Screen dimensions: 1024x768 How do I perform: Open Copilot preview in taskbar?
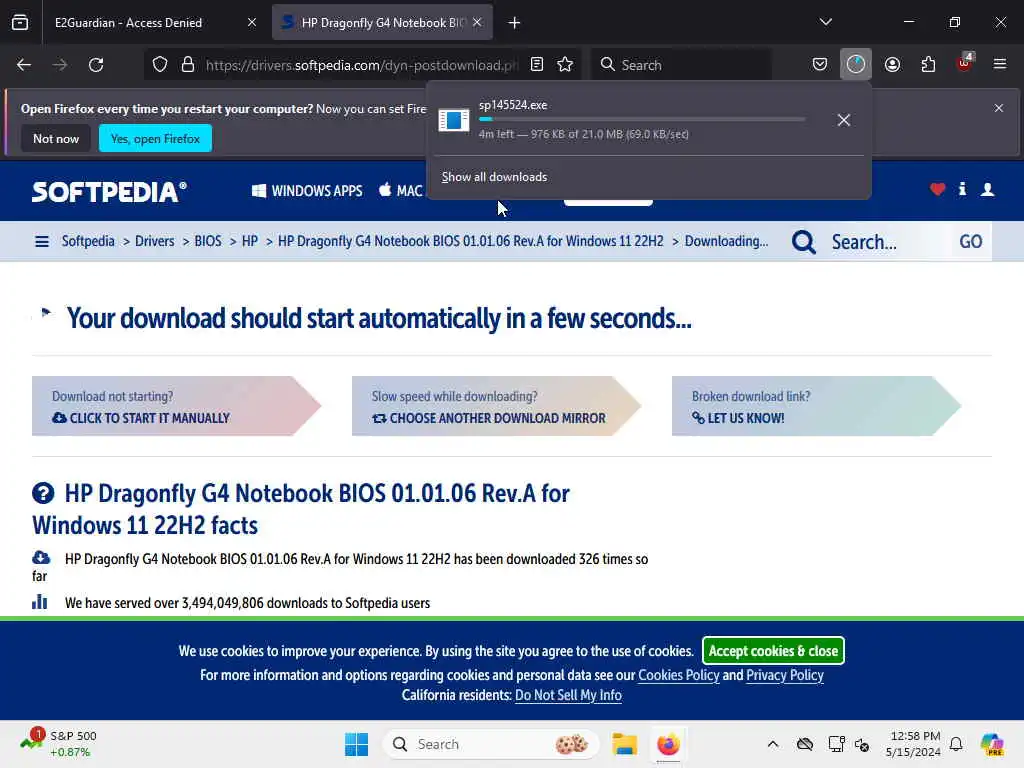click(992, 744)
